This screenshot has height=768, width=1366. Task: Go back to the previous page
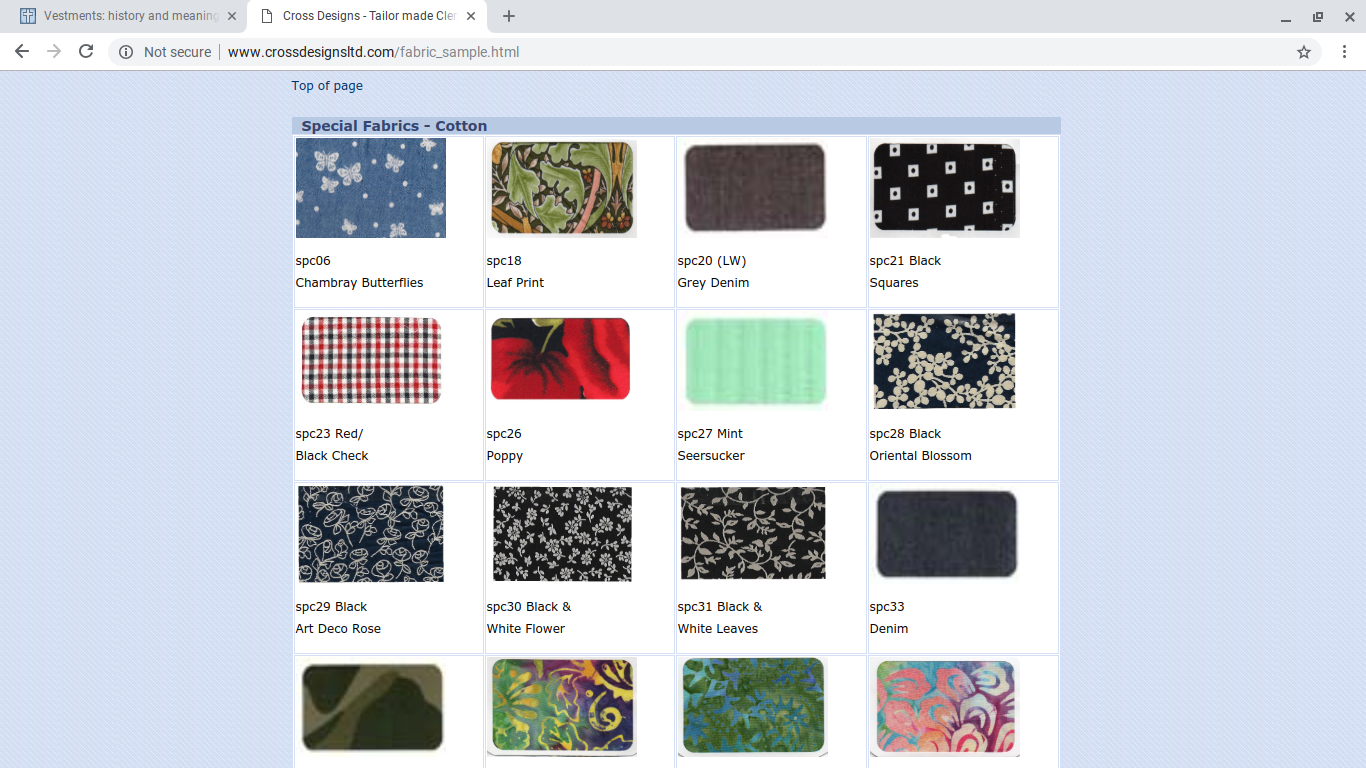(22, 52)
